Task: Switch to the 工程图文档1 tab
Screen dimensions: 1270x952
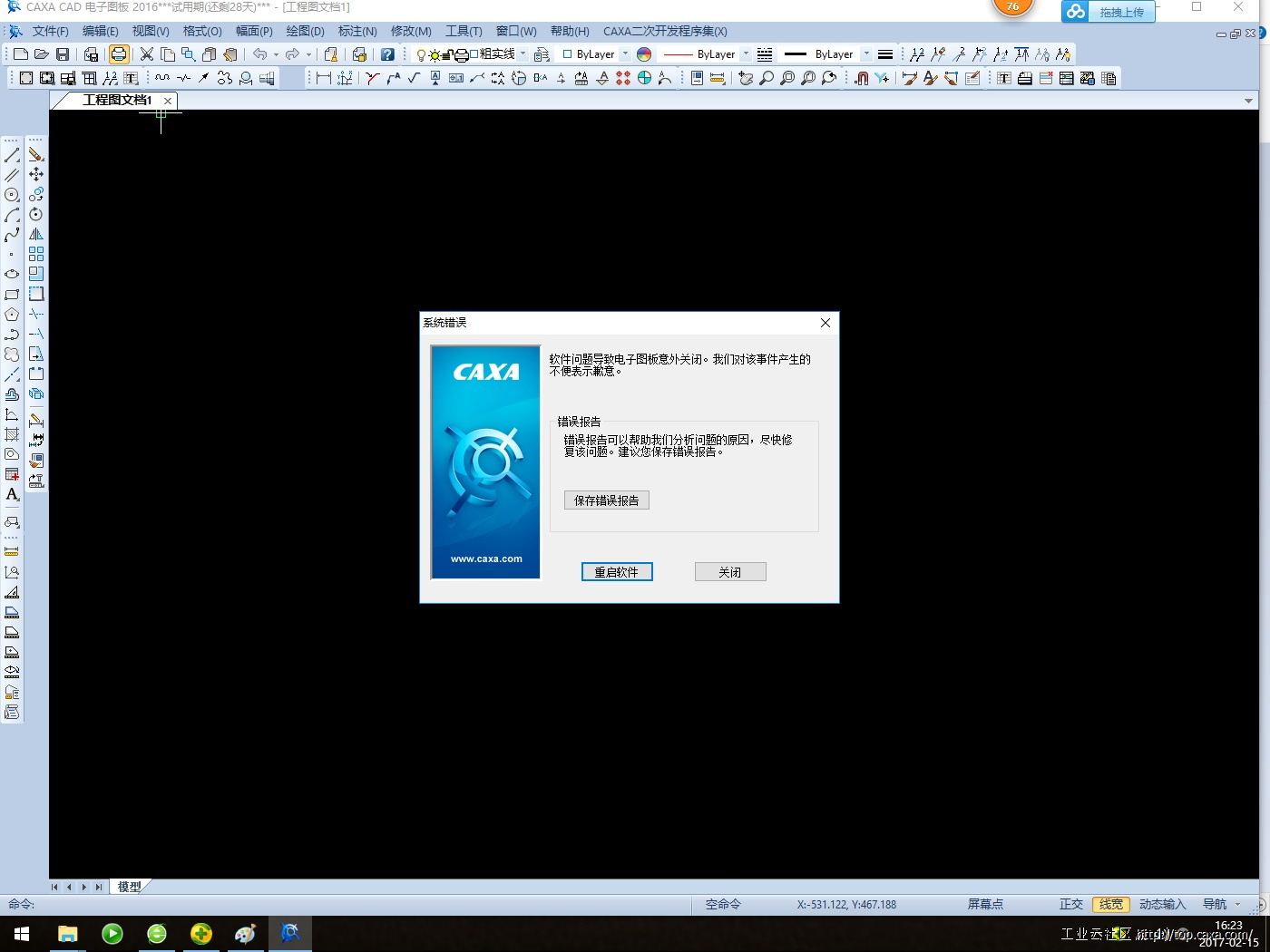Action: tap(117, 100)
